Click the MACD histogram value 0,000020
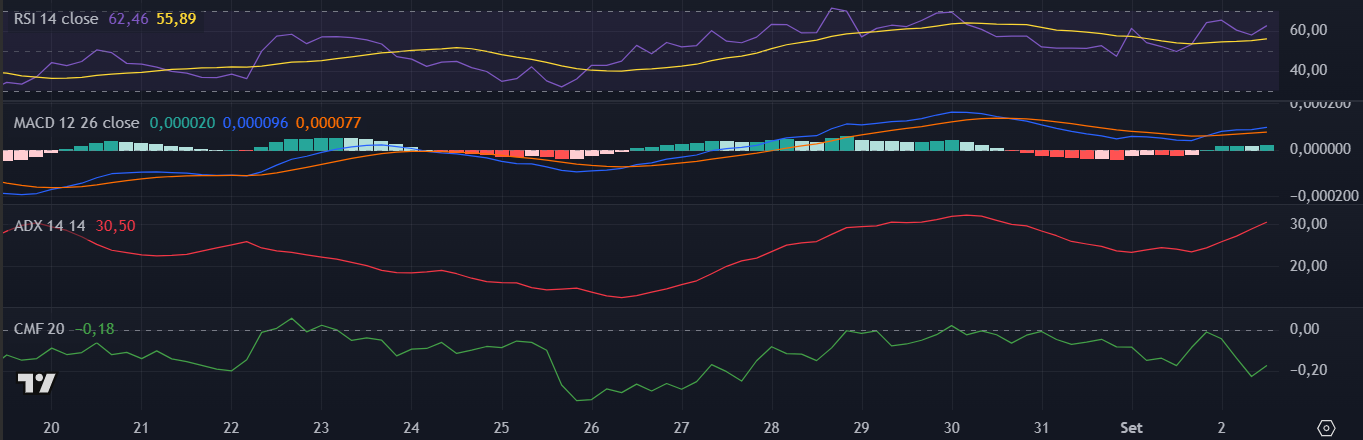1363x440 pixels. point(182,122)
